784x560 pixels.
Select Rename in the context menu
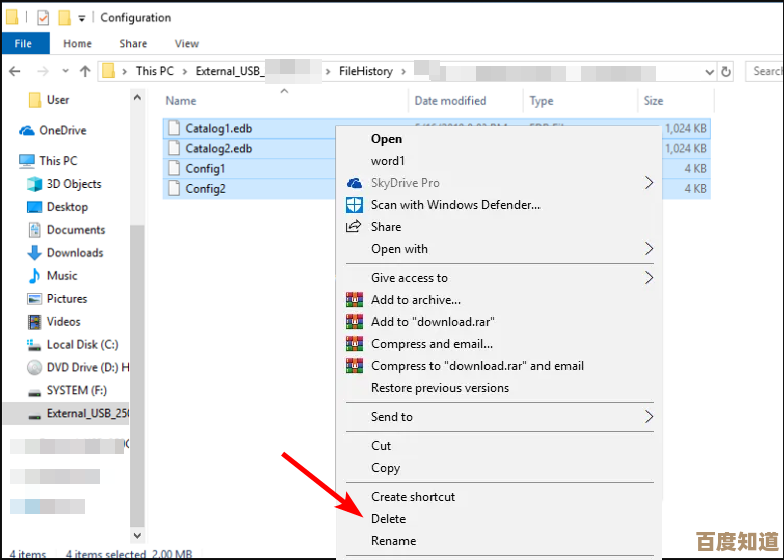393,541
